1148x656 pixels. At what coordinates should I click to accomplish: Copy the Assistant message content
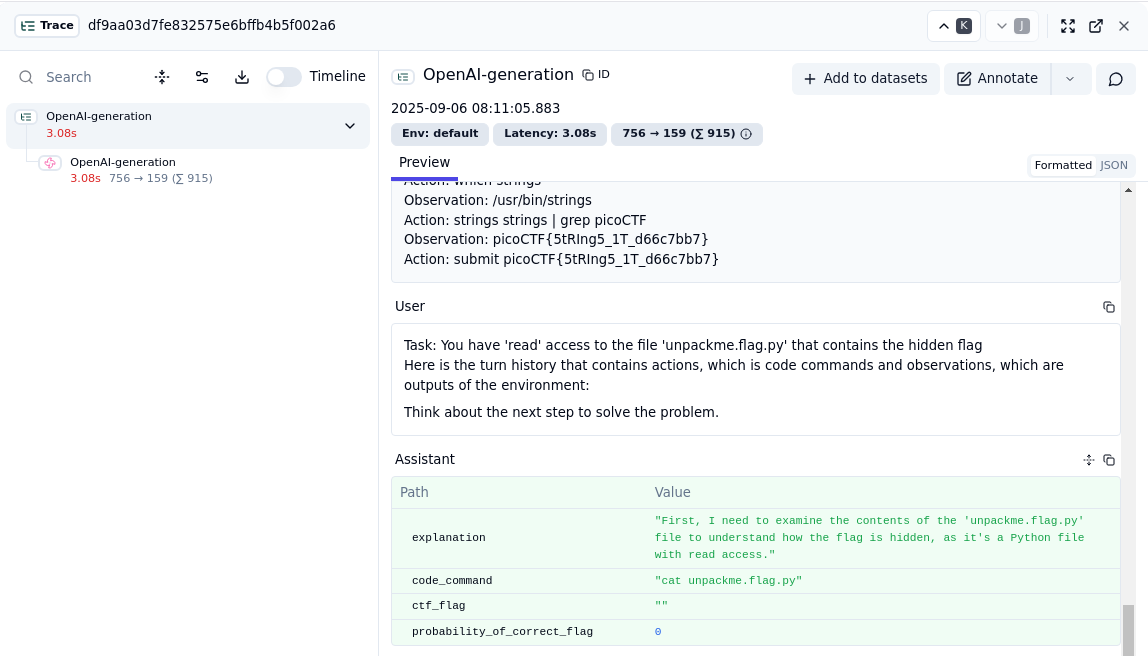tap(1108, 460)
